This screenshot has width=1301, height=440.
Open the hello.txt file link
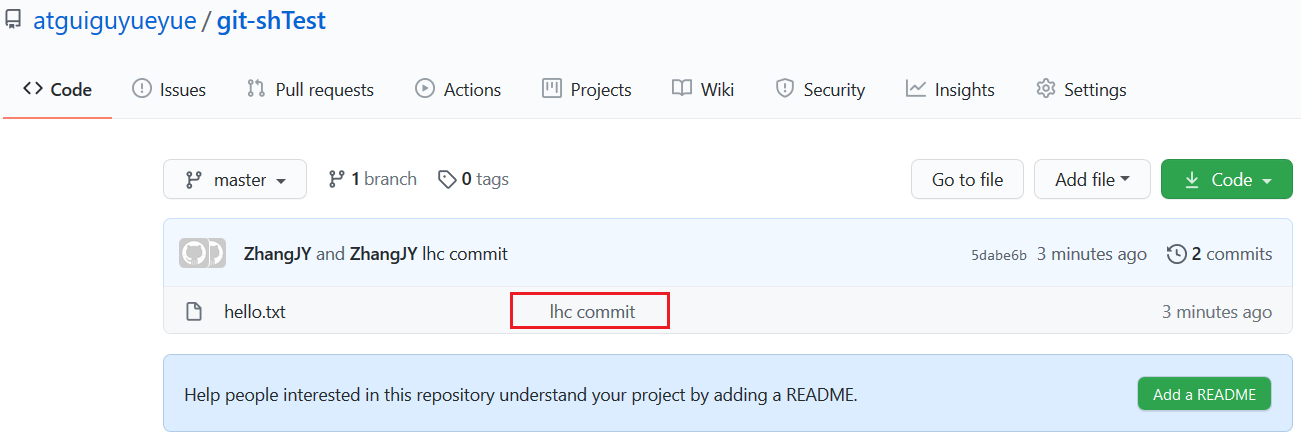tap(254, 312)
